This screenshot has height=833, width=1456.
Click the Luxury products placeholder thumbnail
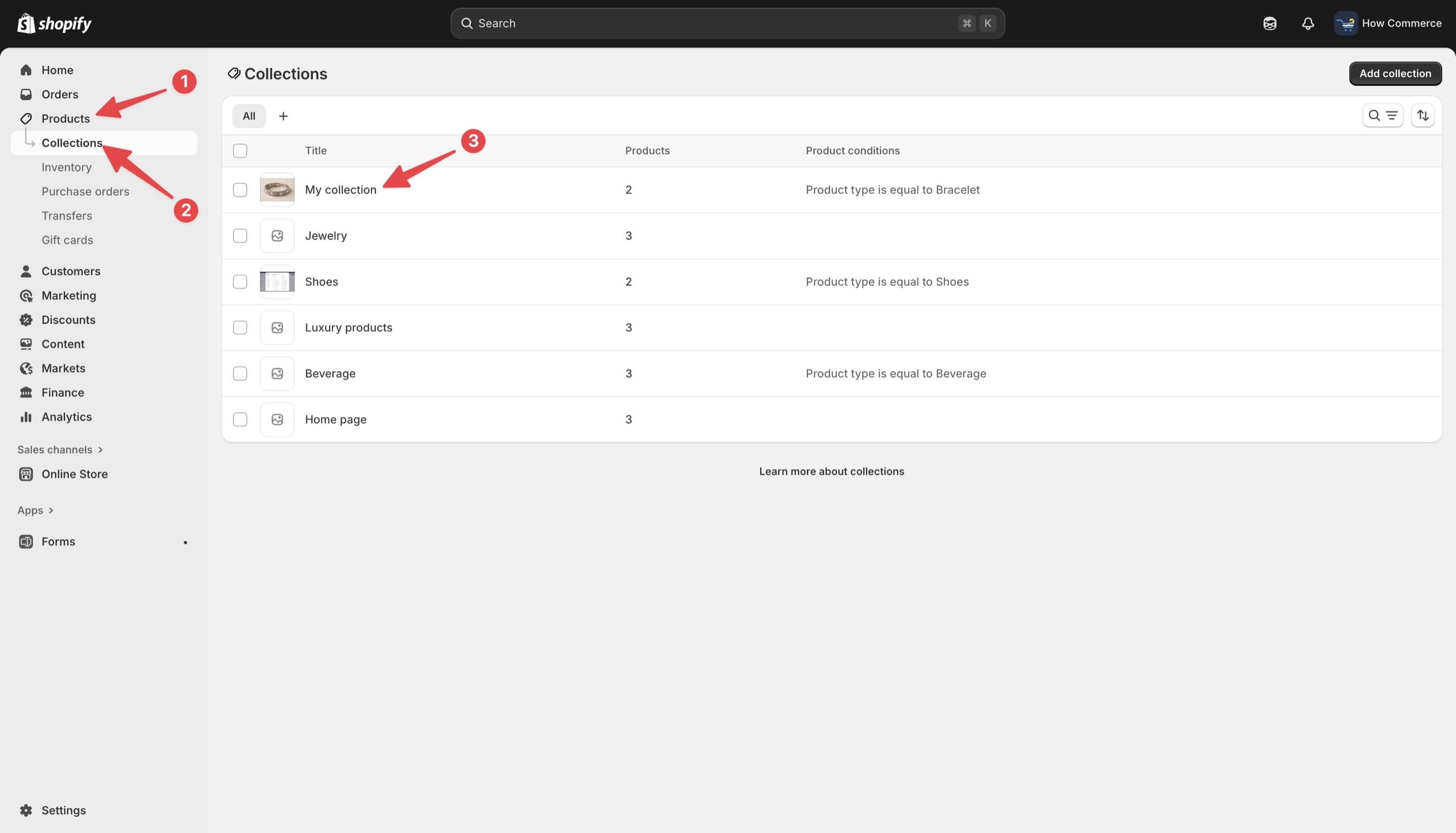[x=278, y=328]
